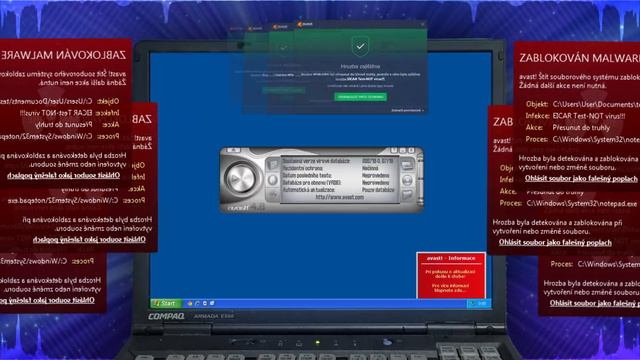Select the unmirrored 'Akce: Přesunout do truhly' line under Infekce
This screenshot has width=640, height=360.
pyautogui.click(x=568, y=128)
